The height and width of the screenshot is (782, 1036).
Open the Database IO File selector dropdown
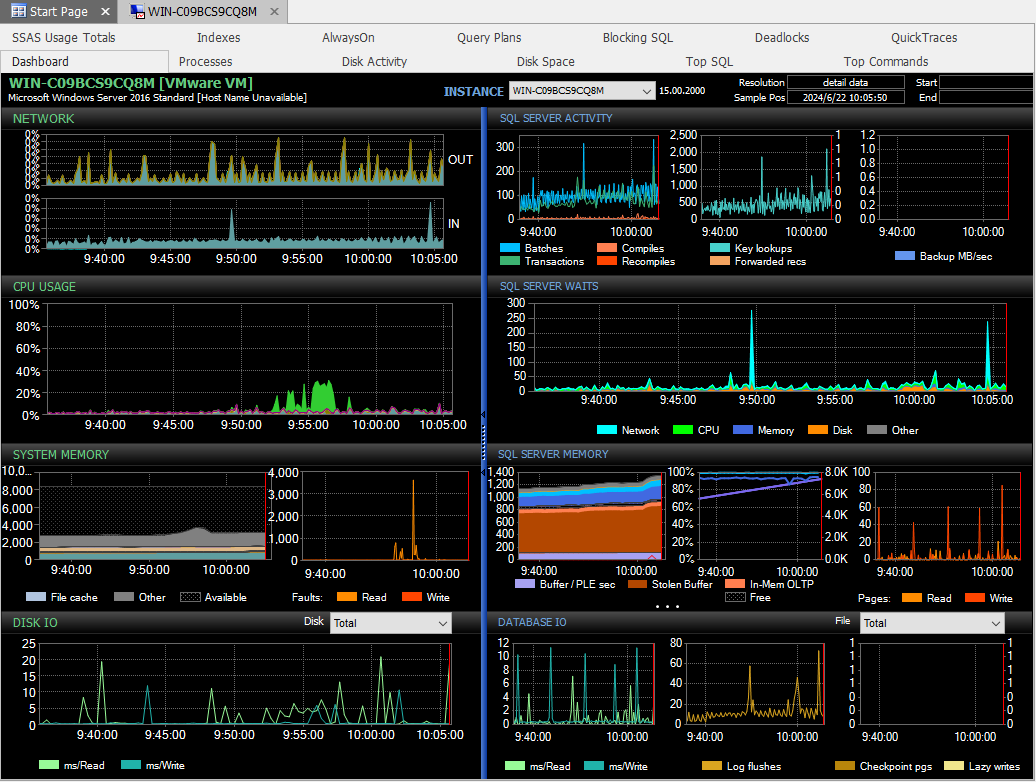[932, 623]
